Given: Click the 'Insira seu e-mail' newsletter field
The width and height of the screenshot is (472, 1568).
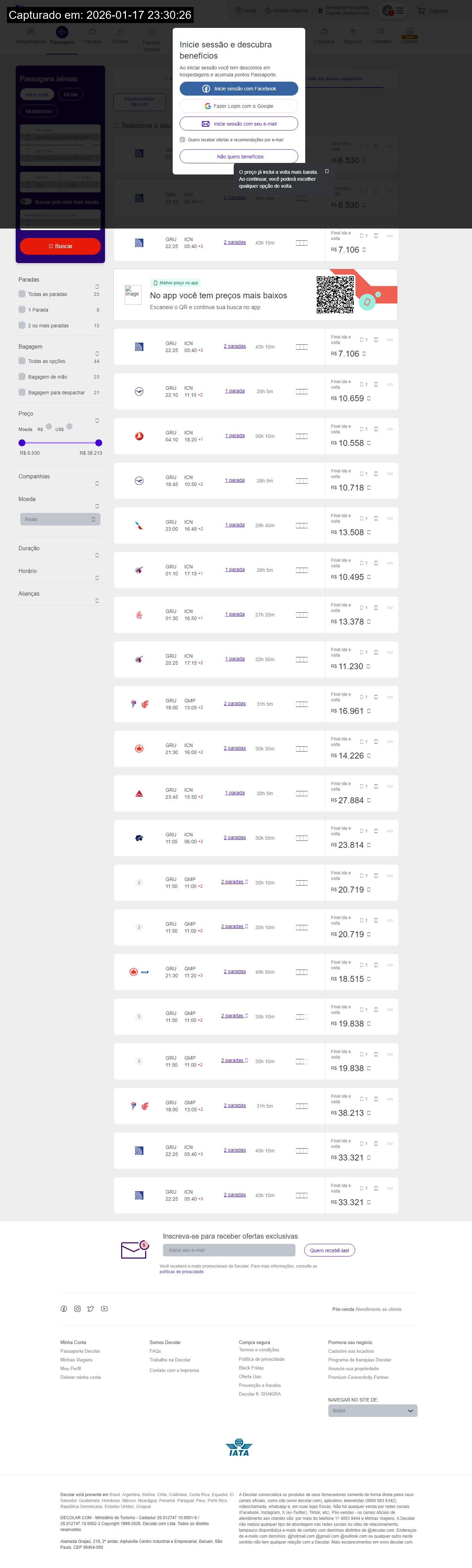Looking at the screenshot, I should point(229,1250).
